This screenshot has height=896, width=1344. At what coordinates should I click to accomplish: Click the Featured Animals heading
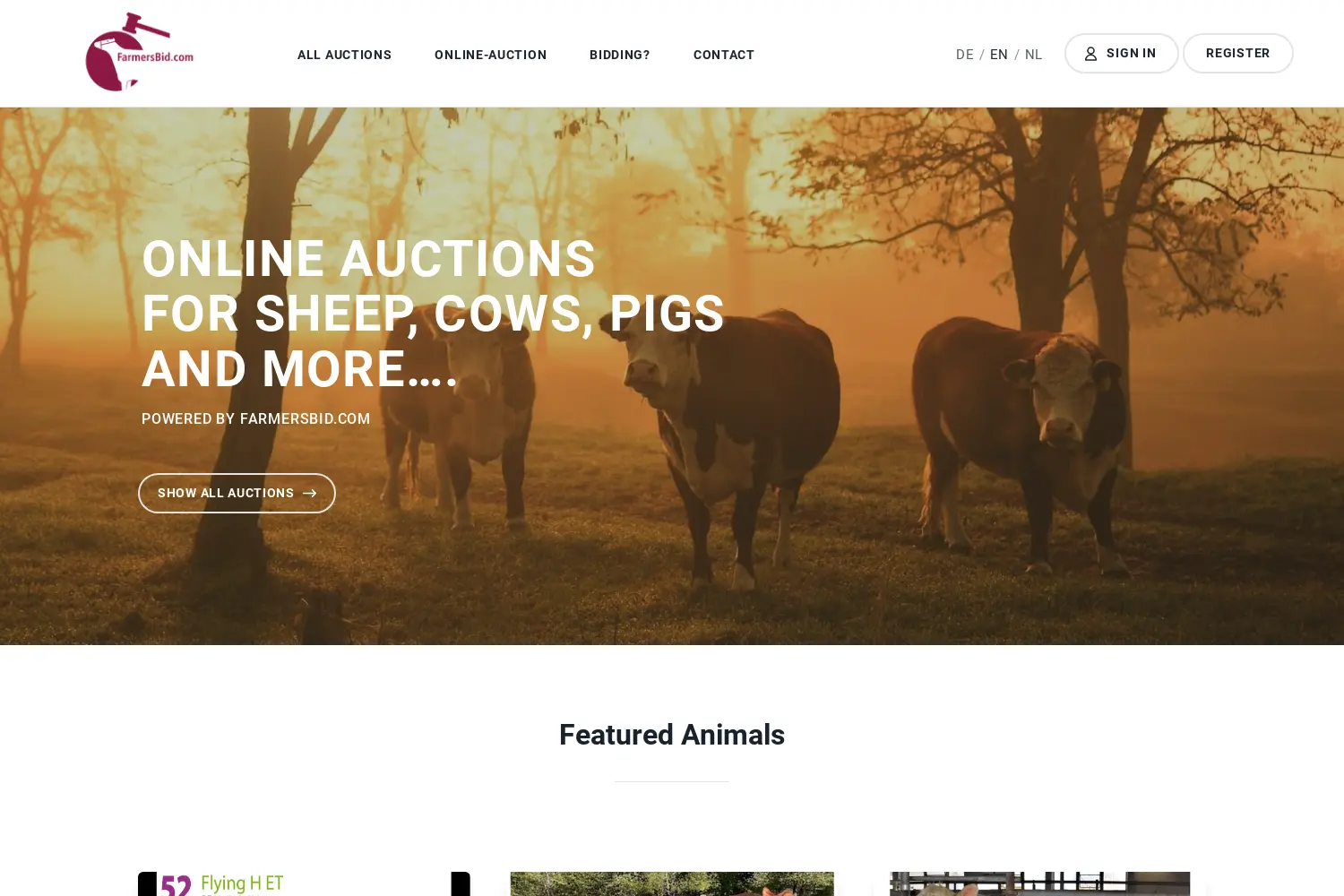672,735
